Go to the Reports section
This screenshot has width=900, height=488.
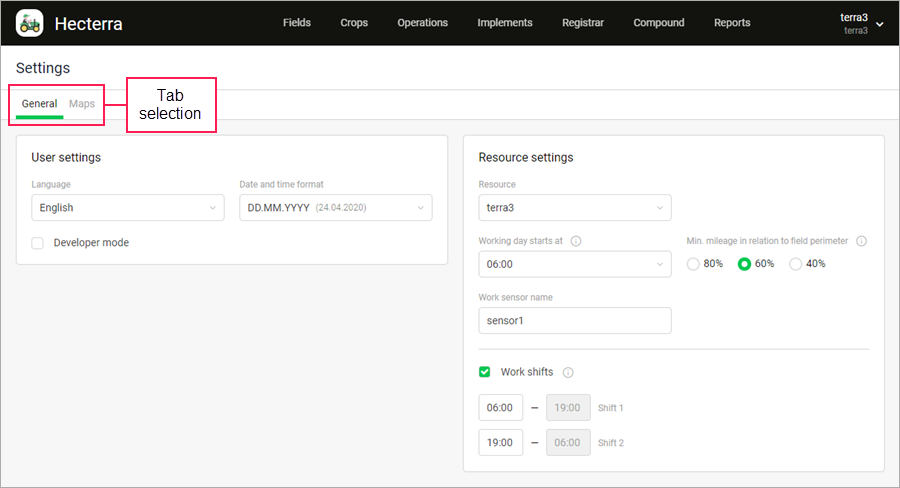[732, 23]
